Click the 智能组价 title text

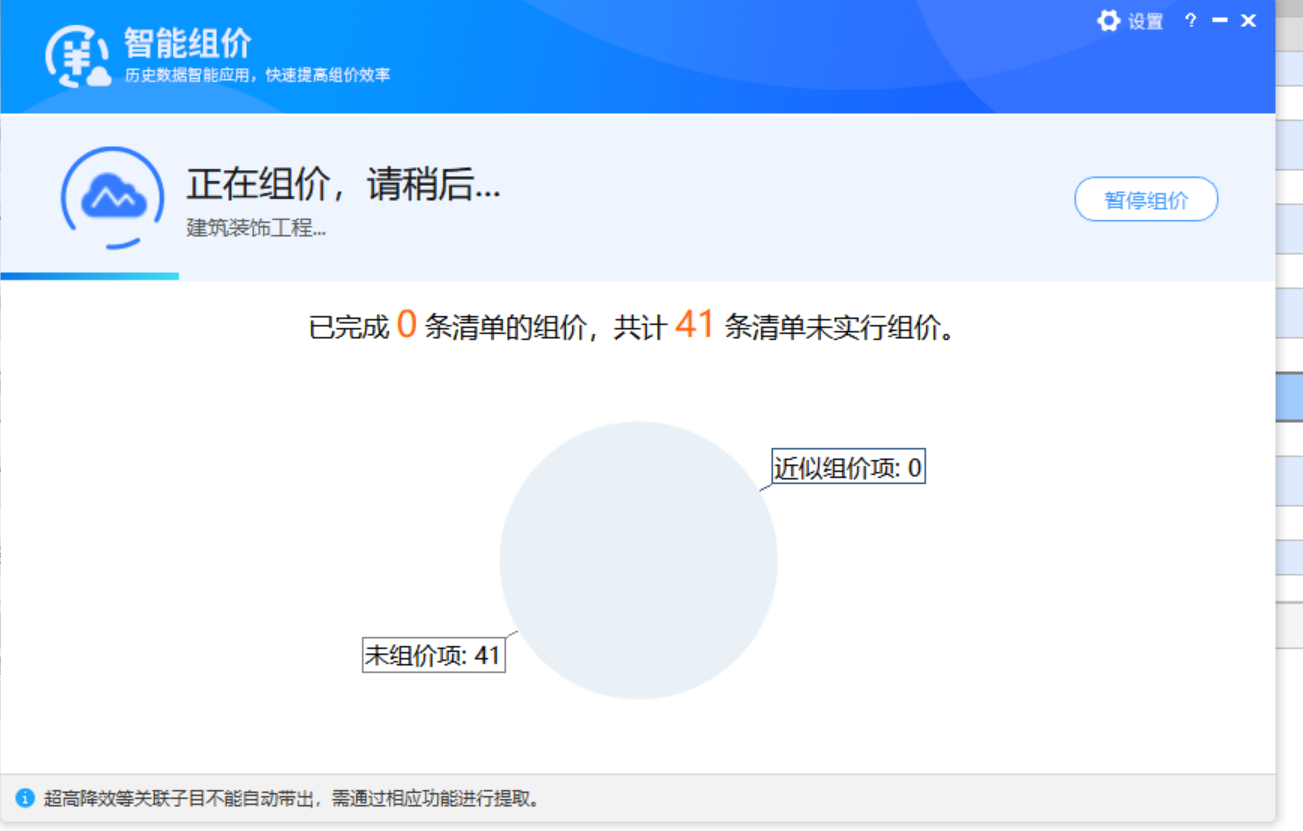tap(188, 44)
